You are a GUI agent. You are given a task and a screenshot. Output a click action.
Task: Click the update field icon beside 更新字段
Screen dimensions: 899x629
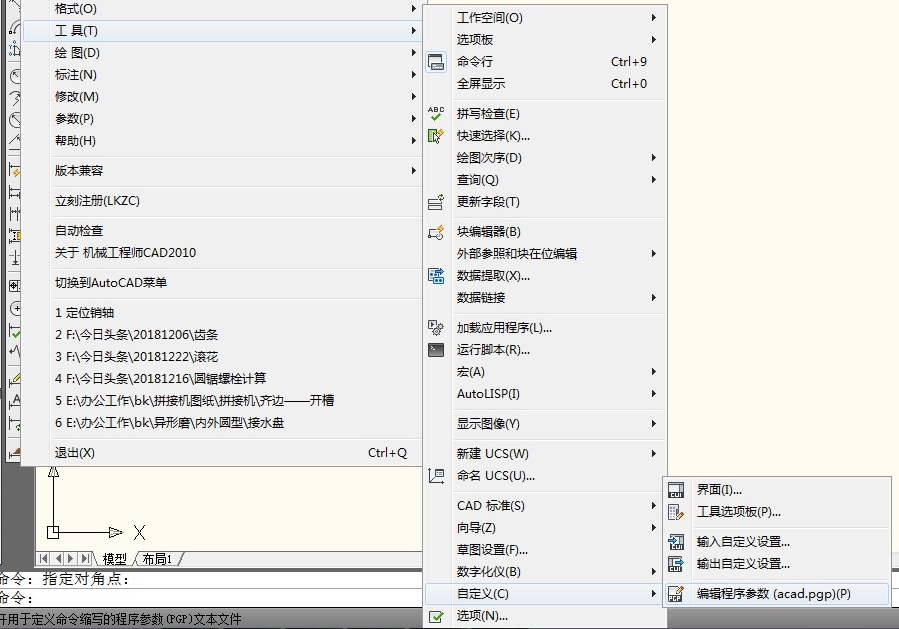click(x=436, y=202)
